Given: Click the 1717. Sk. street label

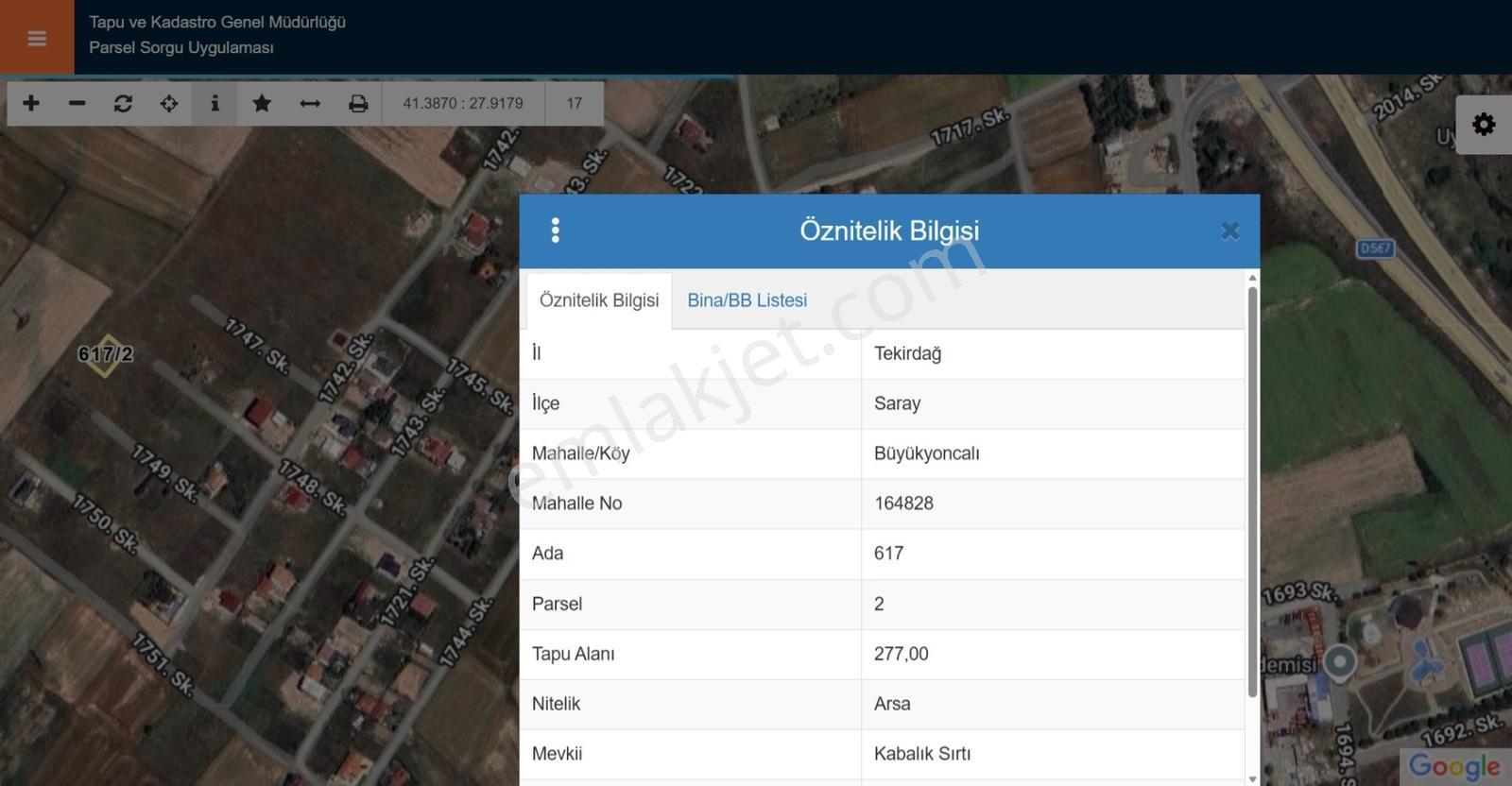Looking at the screenshot, I should (971, 128).
